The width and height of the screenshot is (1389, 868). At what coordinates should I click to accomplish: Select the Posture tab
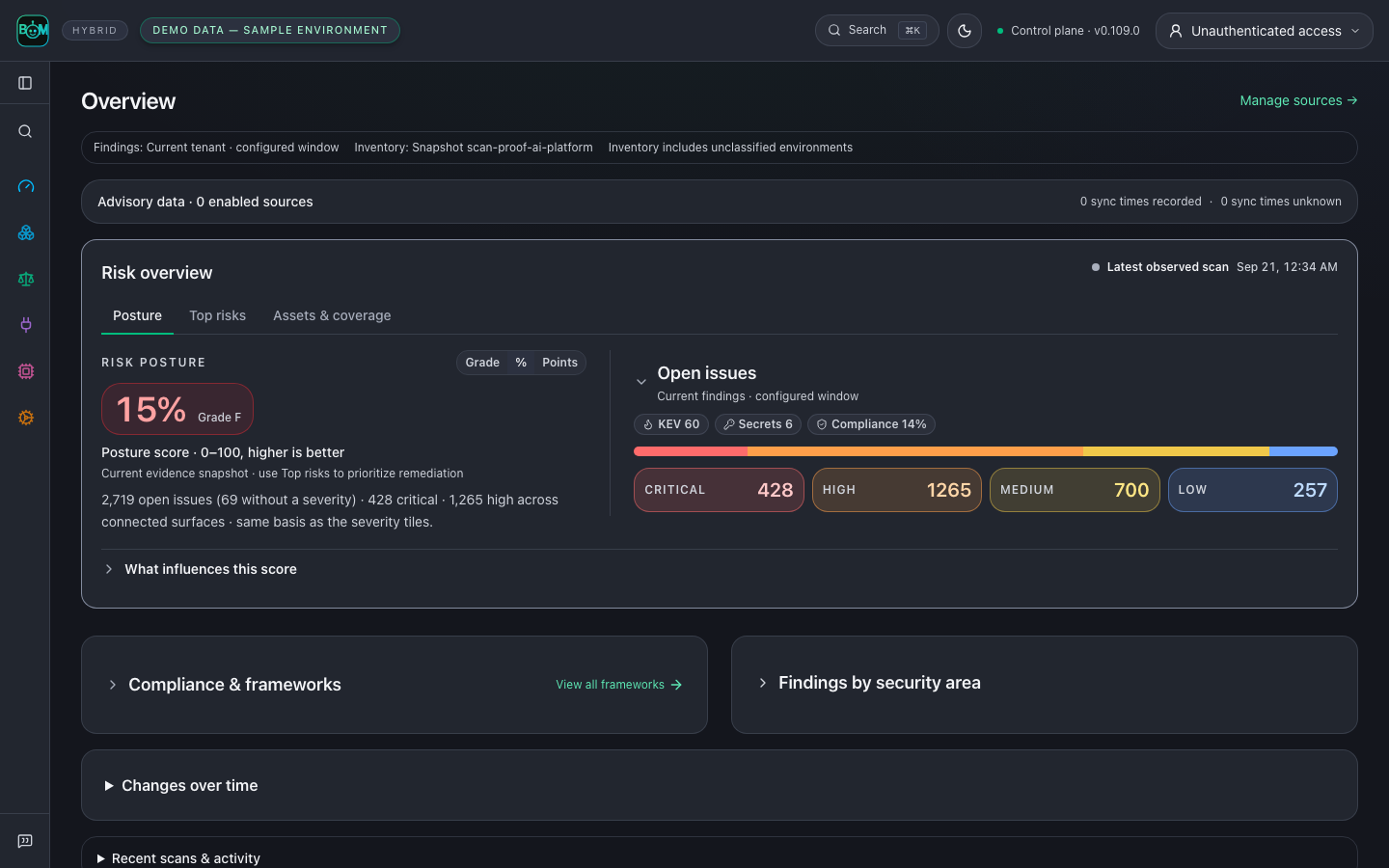(x=137, y=315)
